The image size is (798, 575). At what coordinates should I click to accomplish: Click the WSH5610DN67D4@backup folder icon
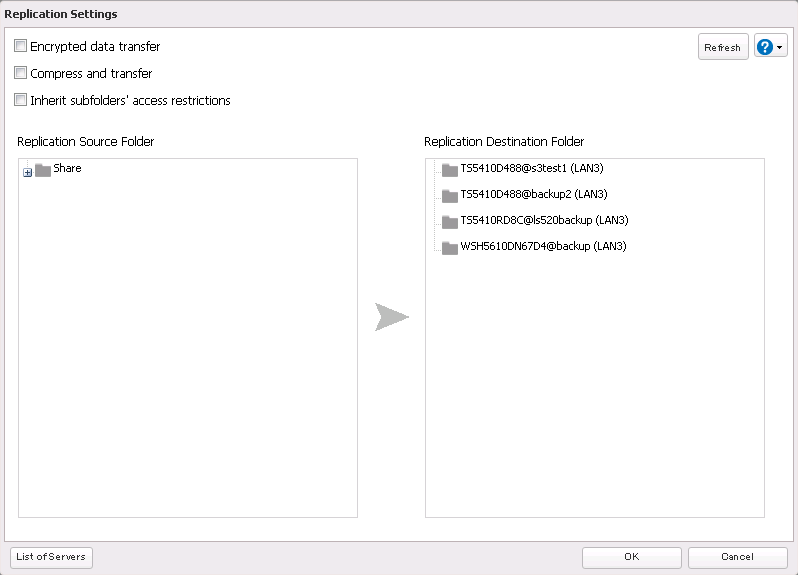coord(450,248)
